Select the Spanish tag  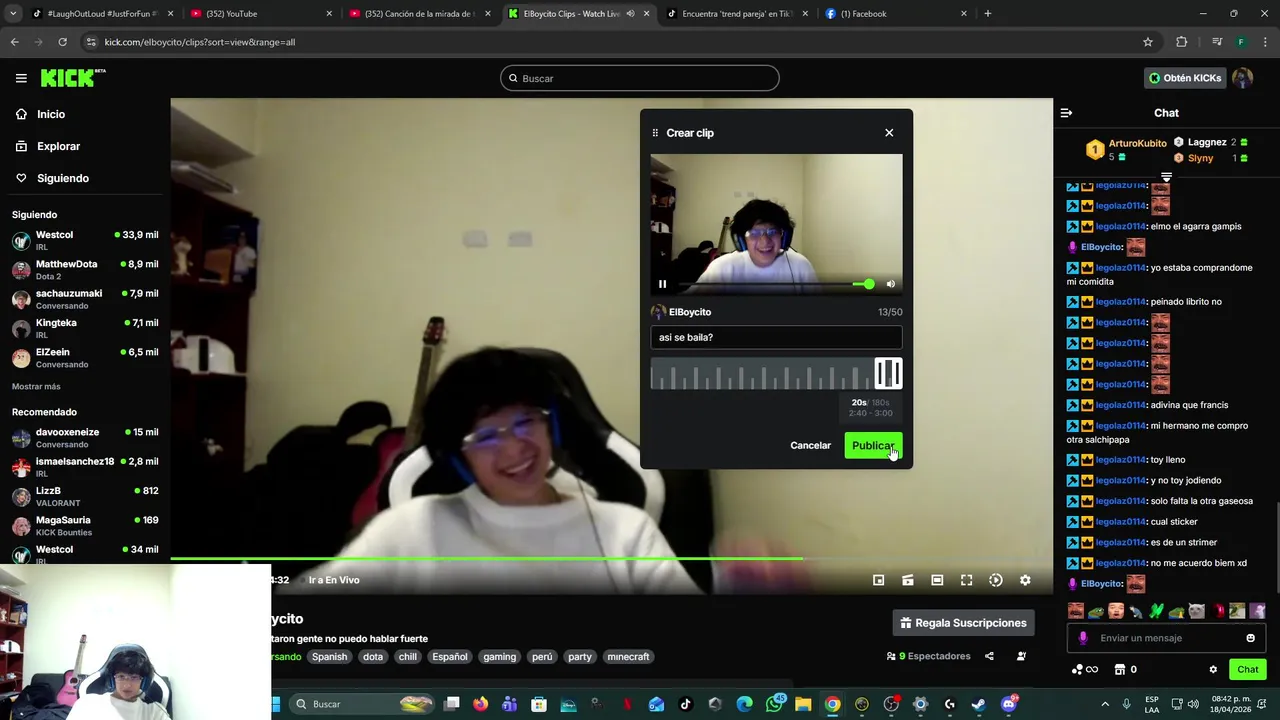329,657
